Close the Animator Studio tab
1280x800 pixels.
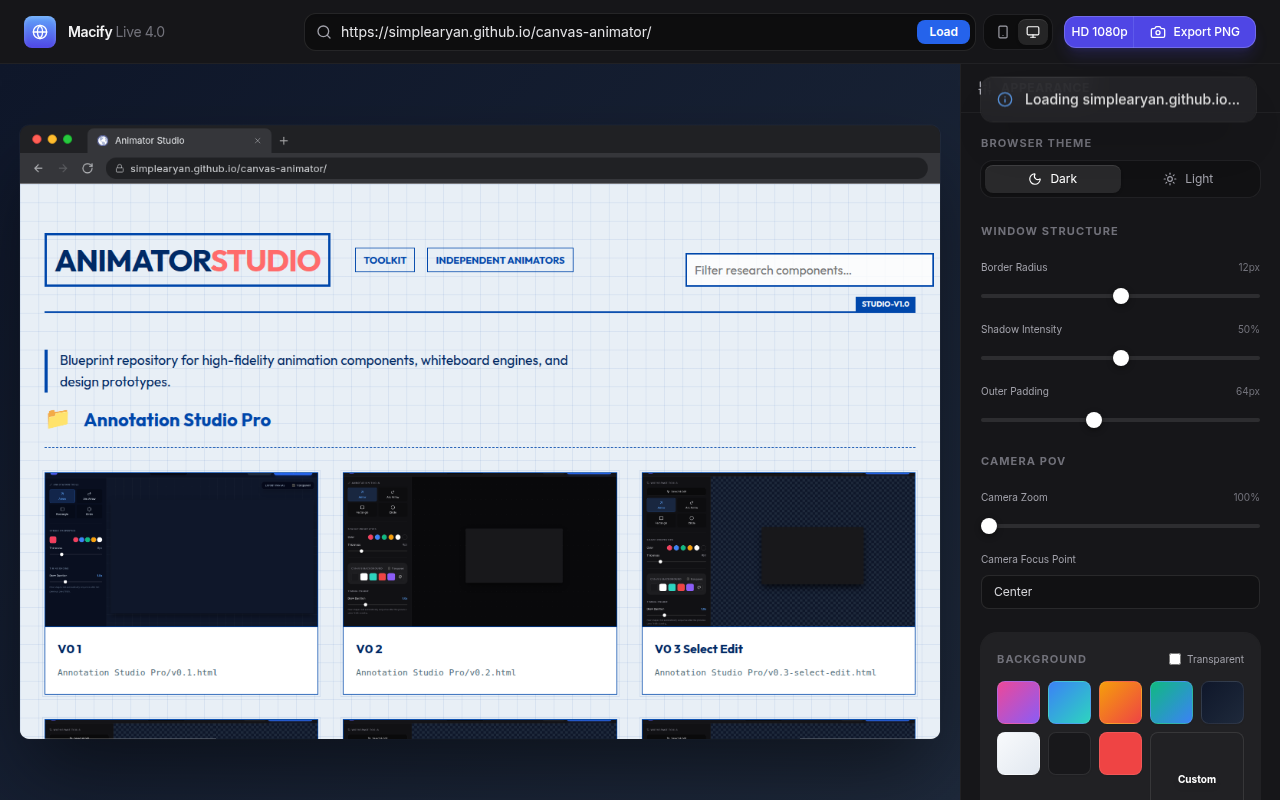pyautogui.click(x=257, y=141)
